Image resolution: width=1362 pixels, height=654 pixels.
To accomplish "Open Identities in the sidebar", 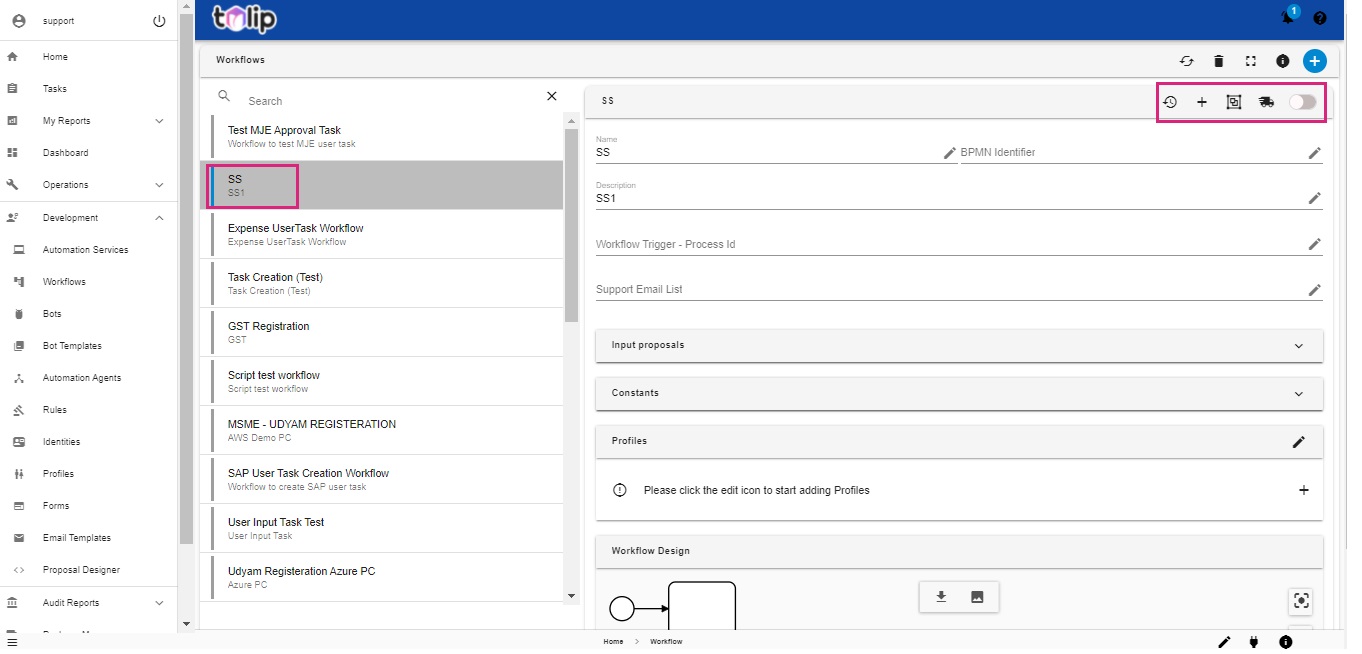I will [x=88, y=442].
